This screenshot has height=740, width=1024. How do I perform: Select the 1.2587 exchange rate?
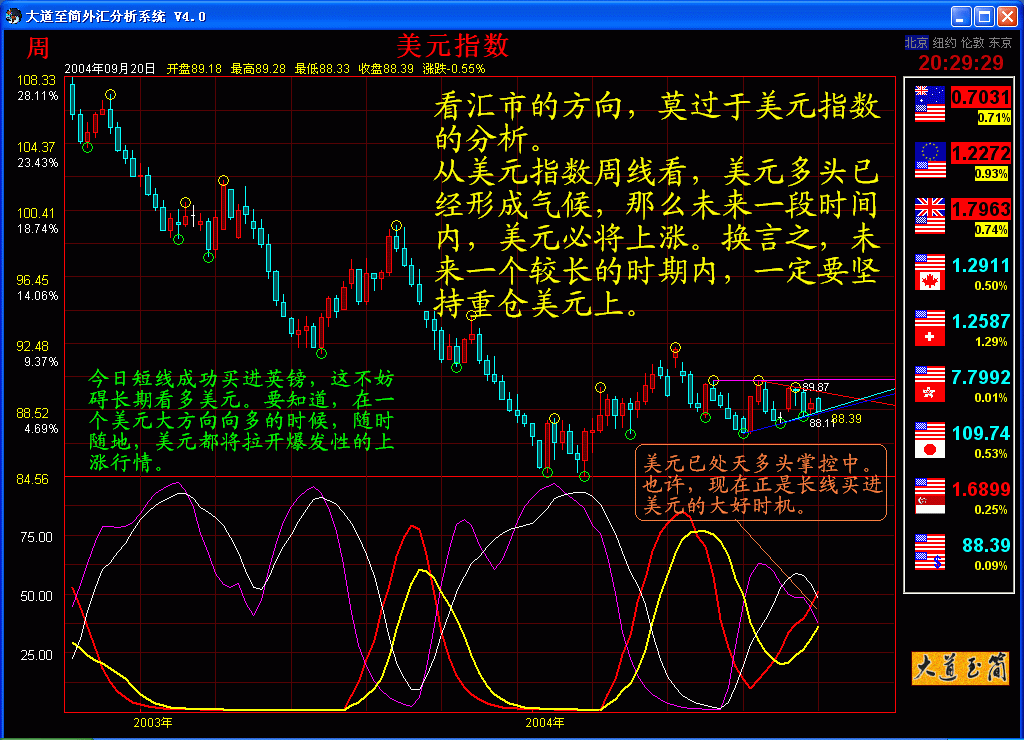point(980,321)
